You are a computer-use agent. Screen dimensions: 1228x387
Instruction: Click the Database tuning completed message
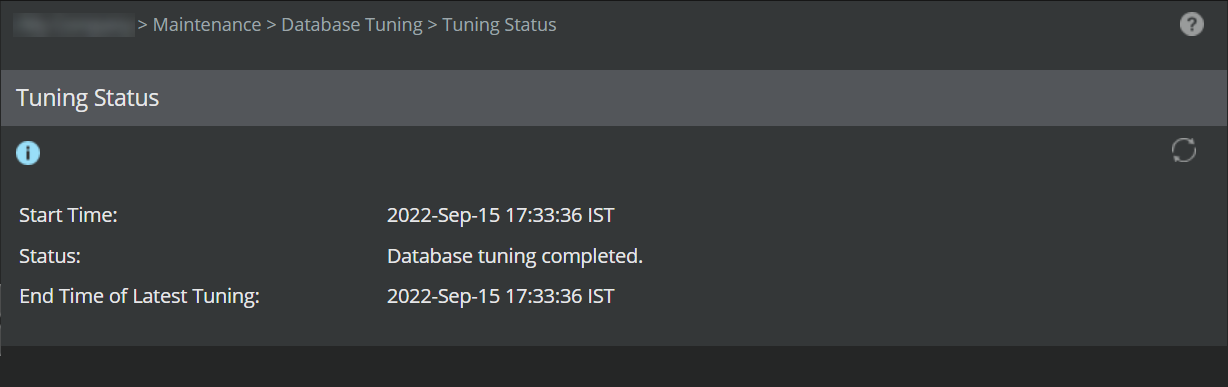514,257
